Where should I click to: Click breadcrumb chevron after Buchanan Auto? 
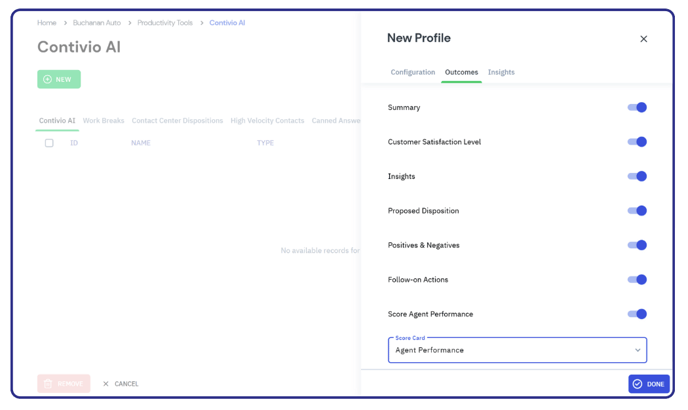point(129,23)
